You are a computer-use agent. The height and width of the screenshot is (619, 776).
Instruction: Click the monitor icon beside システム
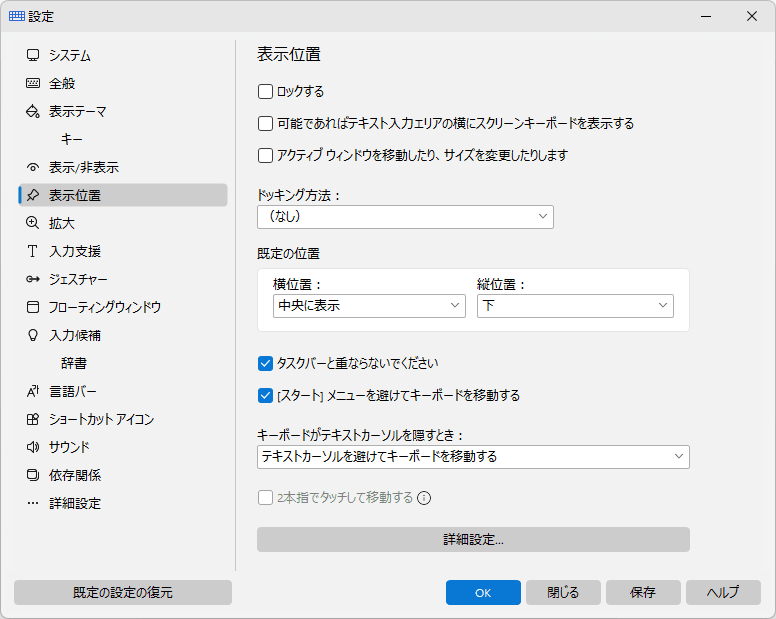pyautogui.click(x=33, y=55)
